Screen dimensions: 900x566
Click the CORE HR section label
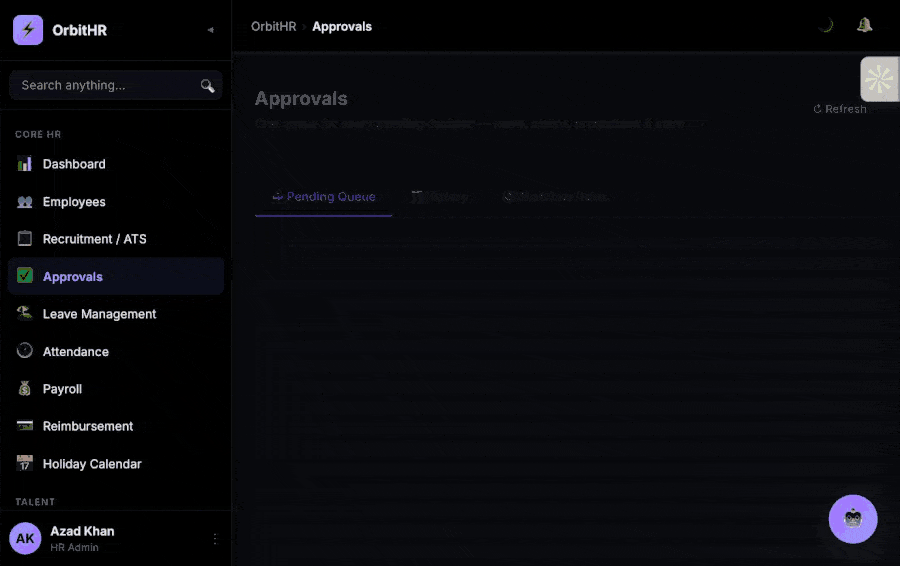pyautogui.click(x=38, y=134)
